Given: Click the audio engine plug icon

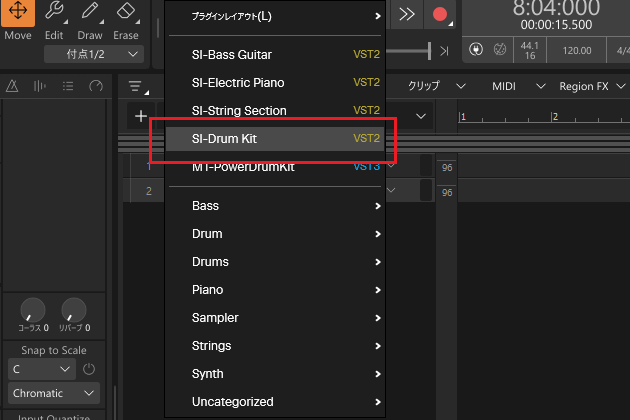Looking at the screenshot, I should [x=475, y=49].
